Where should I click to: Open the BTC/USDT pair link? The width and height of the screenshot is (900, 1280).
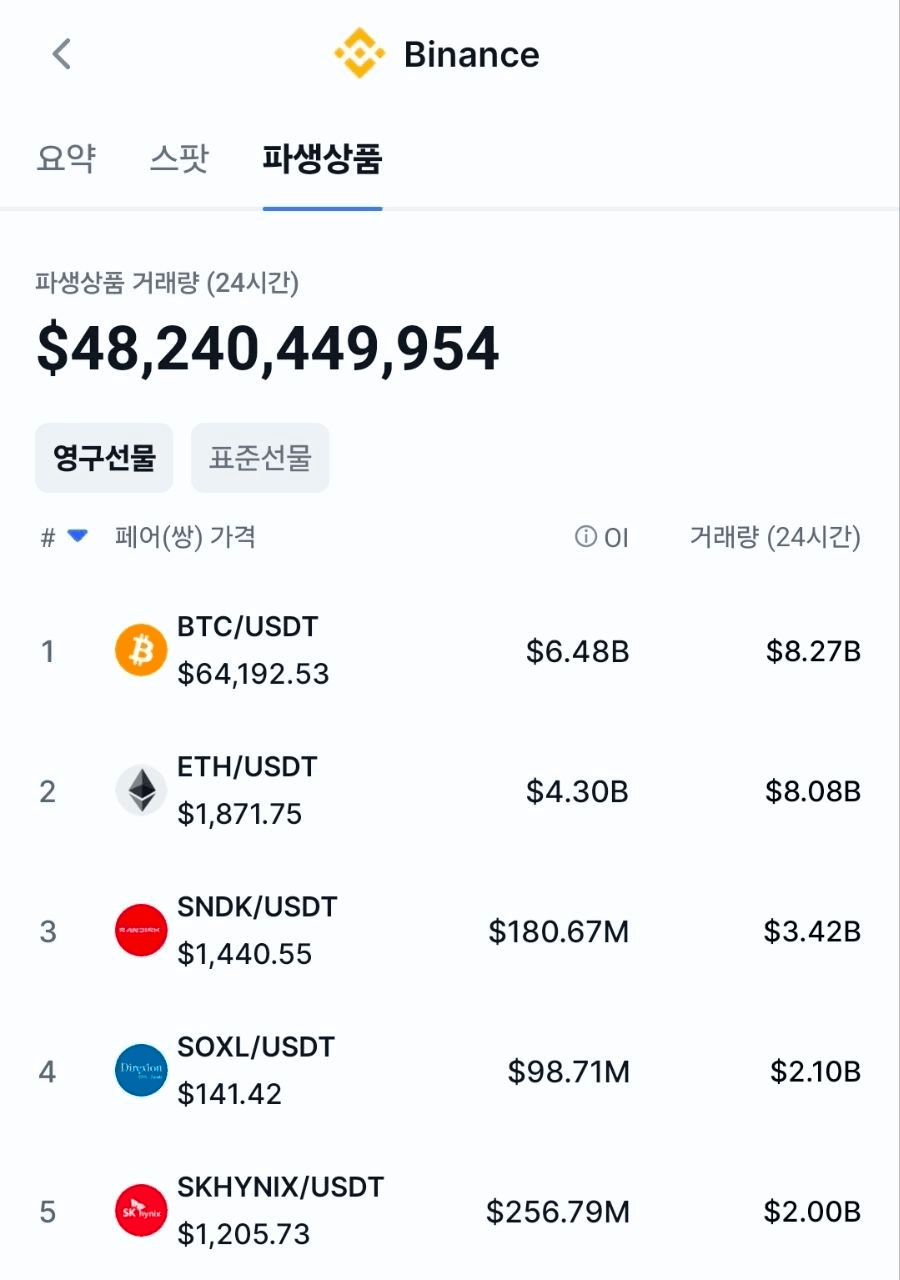248,627
